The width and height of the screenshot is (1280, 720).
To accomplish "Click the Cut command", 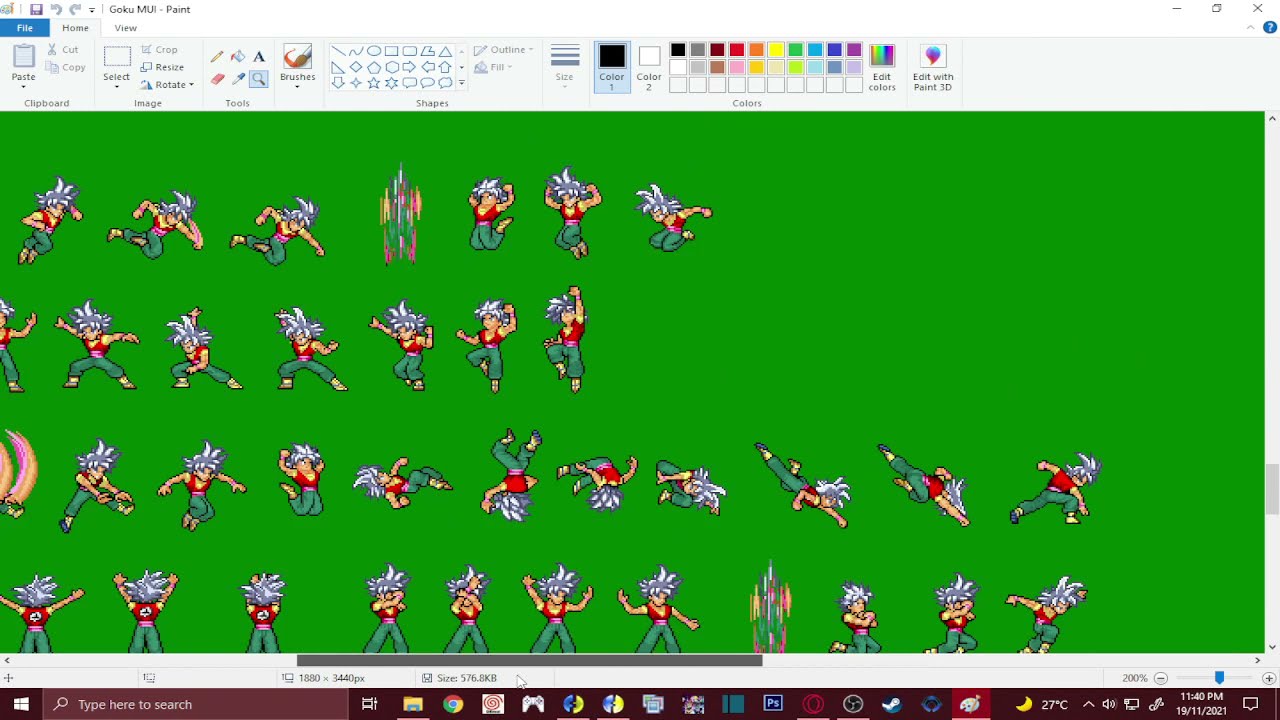I will click(x=63, y=49).
